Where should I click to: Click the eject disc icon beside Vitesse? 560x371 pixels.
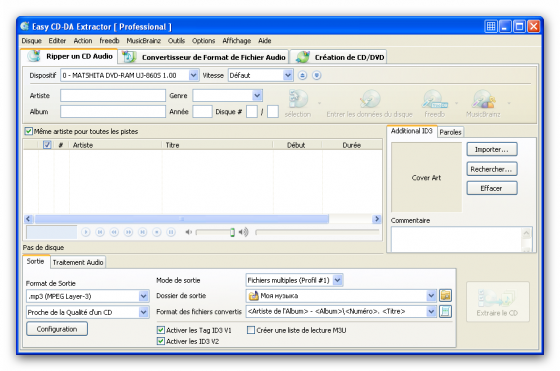coord(302,75)
